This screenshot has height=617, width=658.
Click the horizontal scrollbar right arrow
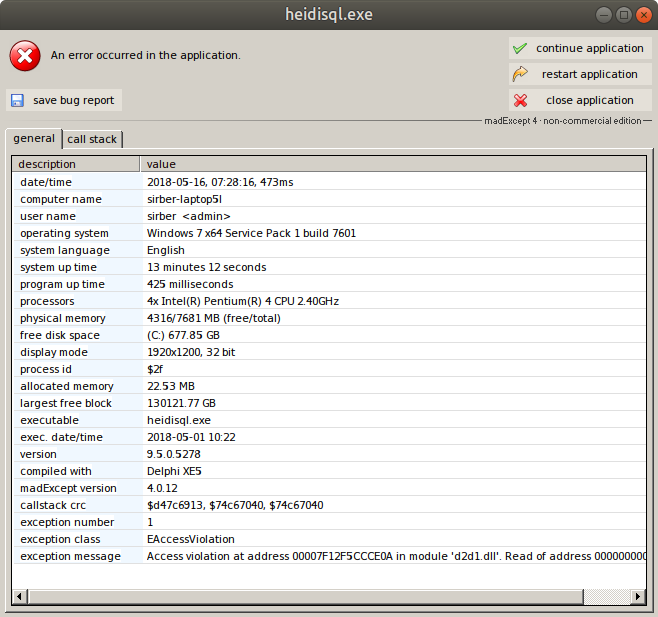638,596
